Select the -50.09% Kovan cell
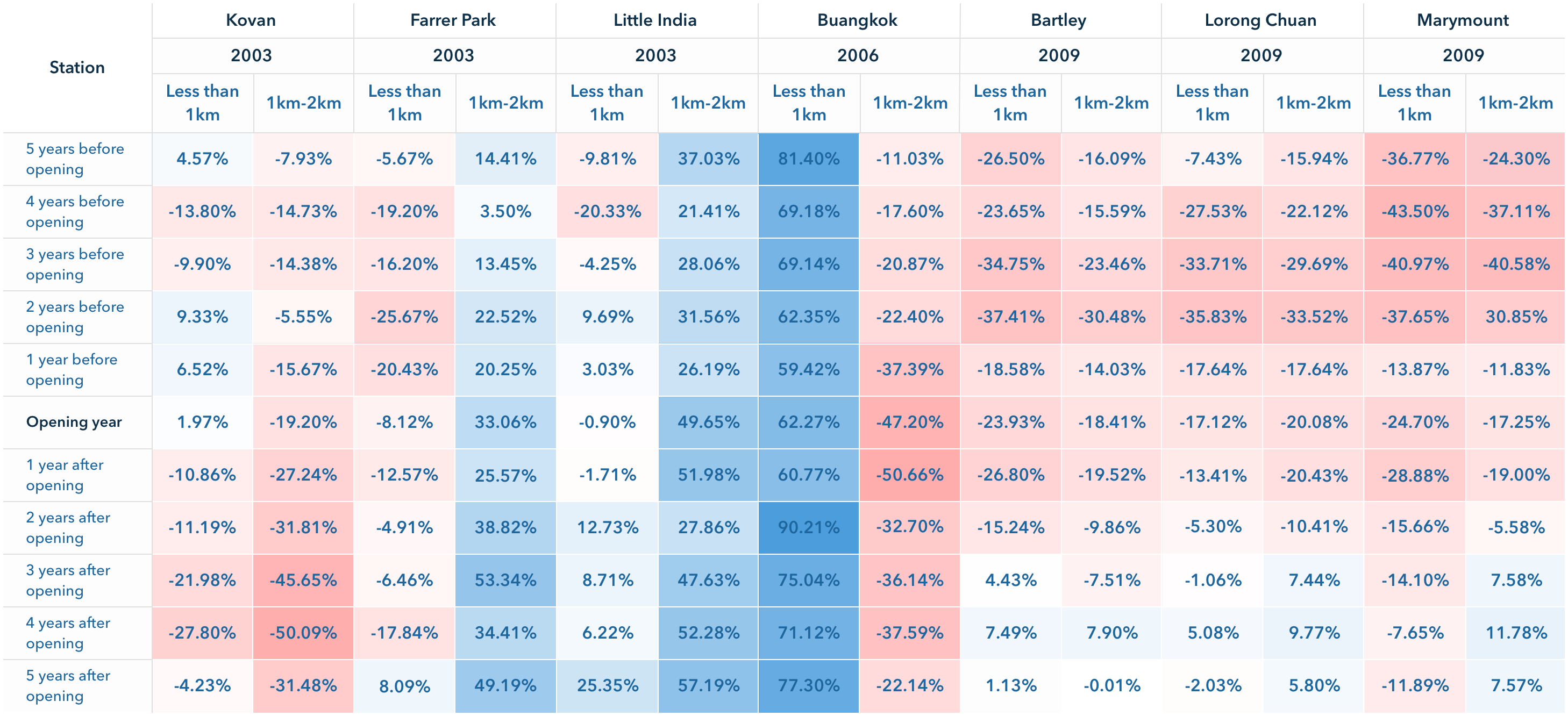The width and height of the screenshot is (1568, 716). pos(303,633)
